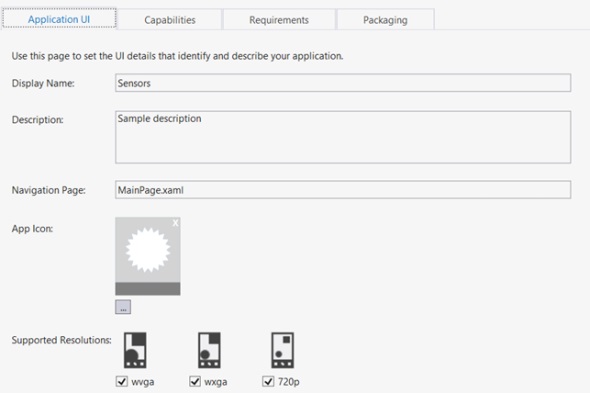
Task: Click the Description box with Sample description
Action: (343, 137)
